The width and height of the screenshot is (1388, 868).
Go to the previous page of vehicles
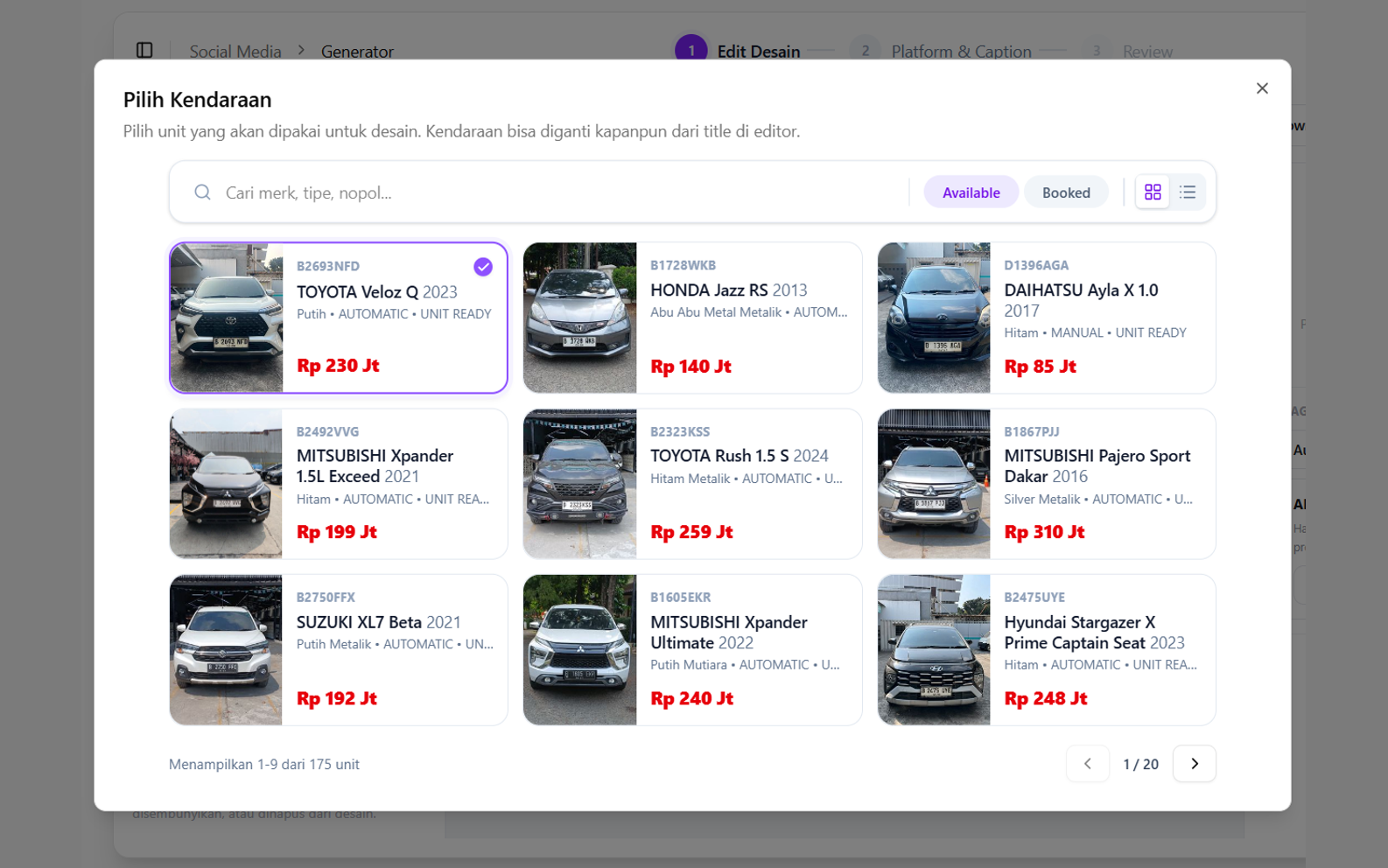coord(1087,764)
